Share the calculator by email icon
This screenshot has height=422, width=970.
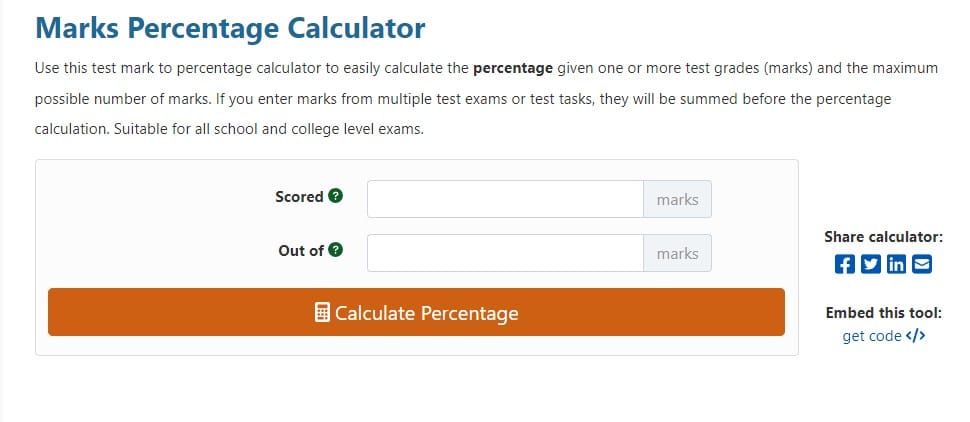coord(922,264)
